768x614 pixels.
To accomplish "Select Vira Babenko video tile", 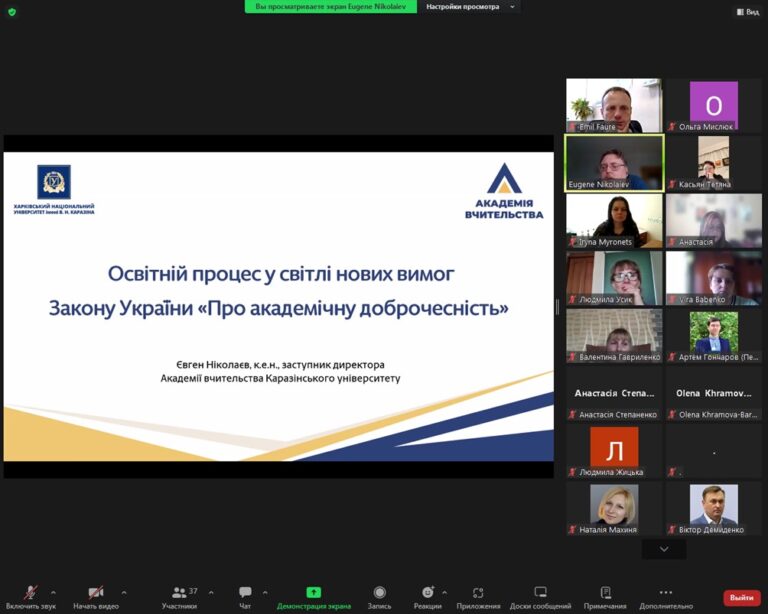I will tap(714, 279).
